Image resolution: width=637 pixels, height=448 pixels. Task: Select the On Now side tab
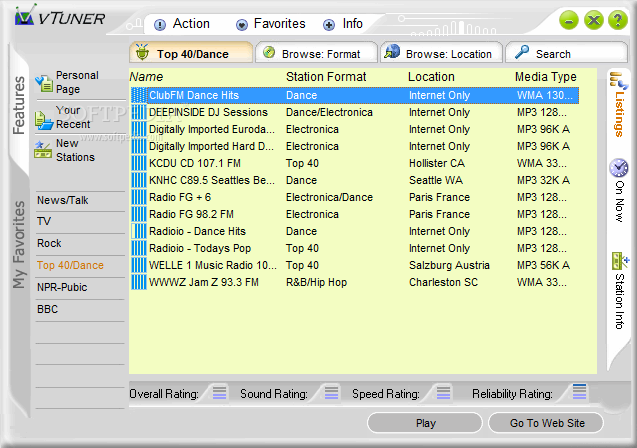(x=619, y=190)
